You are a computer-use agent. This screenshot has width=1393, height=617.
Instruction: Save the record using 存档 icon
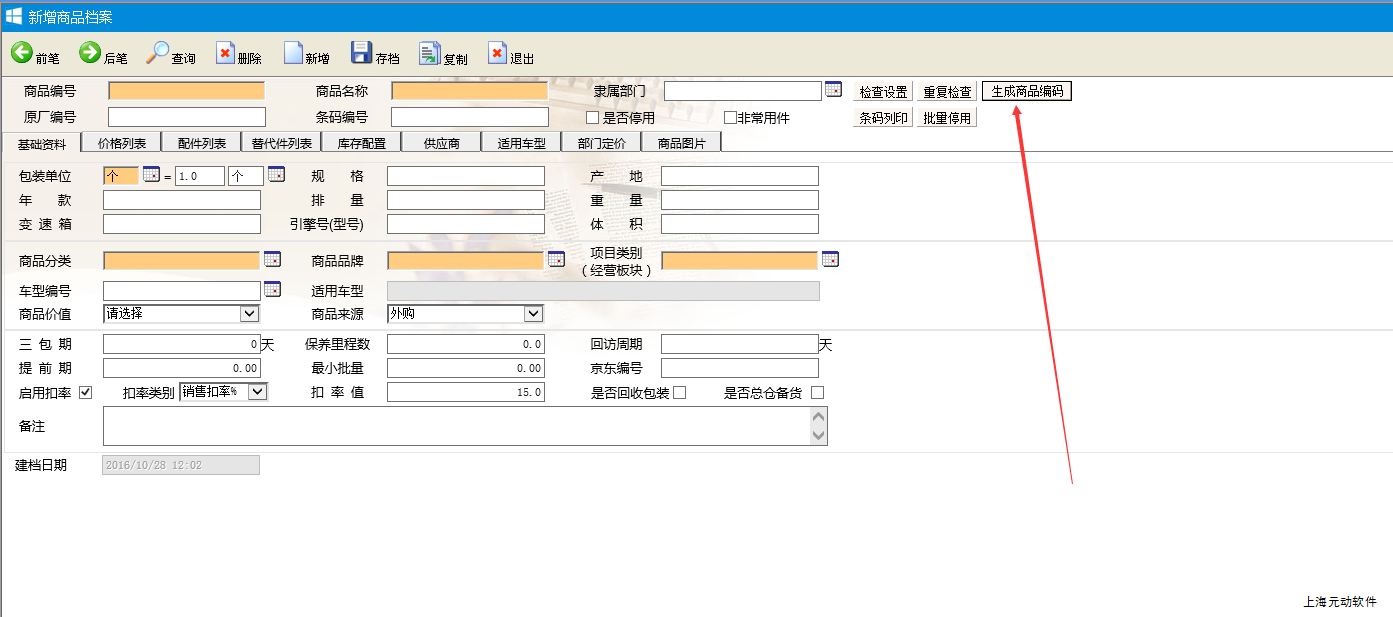click(362, 53)
